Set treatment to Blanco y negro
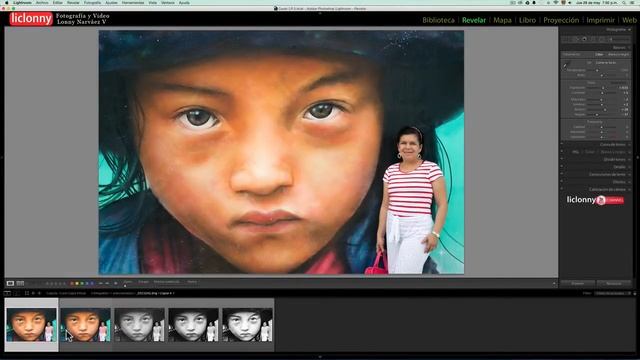Image resolution: width=640 pixels, height=360 pixels. tap(618, 54)
